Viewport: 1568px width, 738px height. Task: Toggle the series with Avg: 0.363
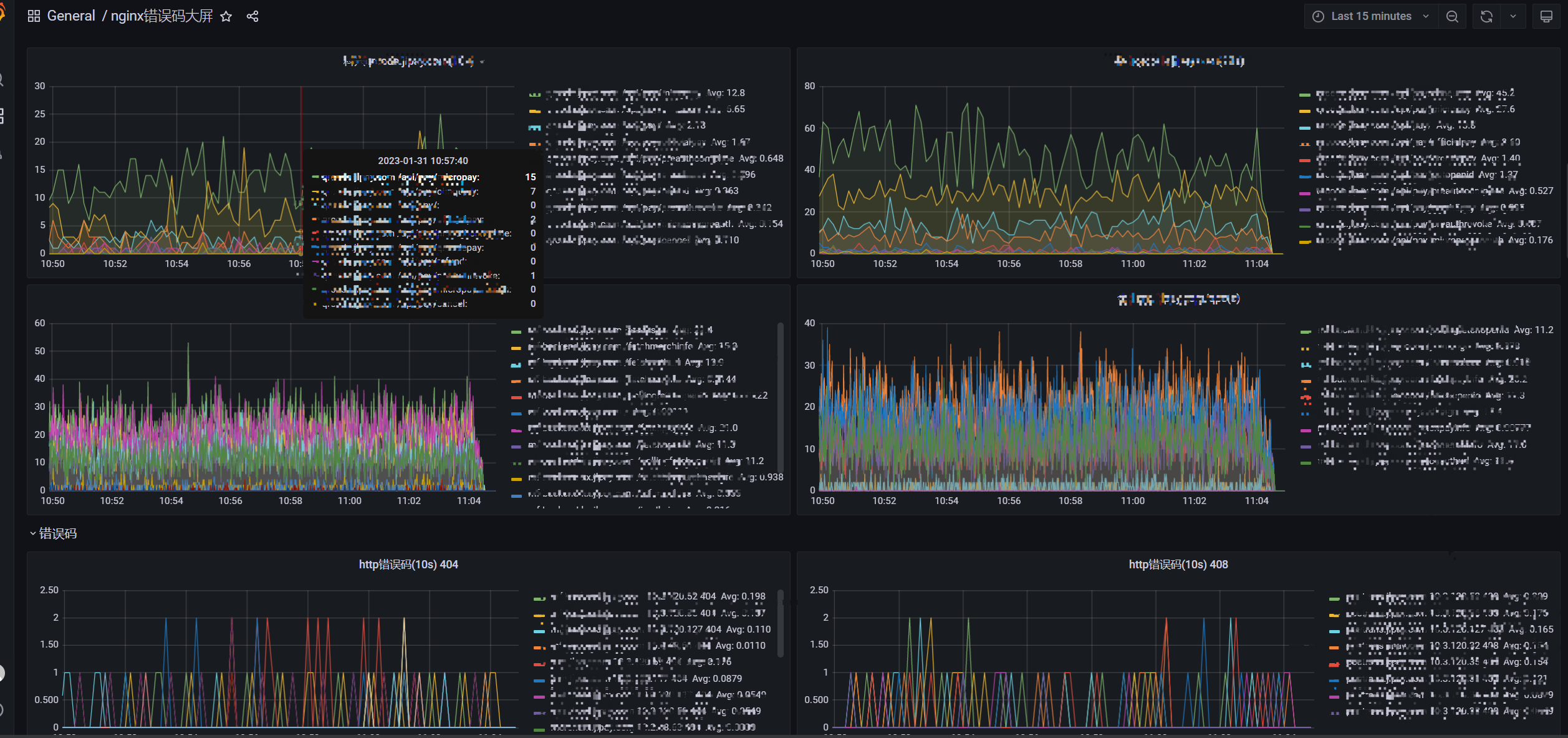click(x=642, y=192)
